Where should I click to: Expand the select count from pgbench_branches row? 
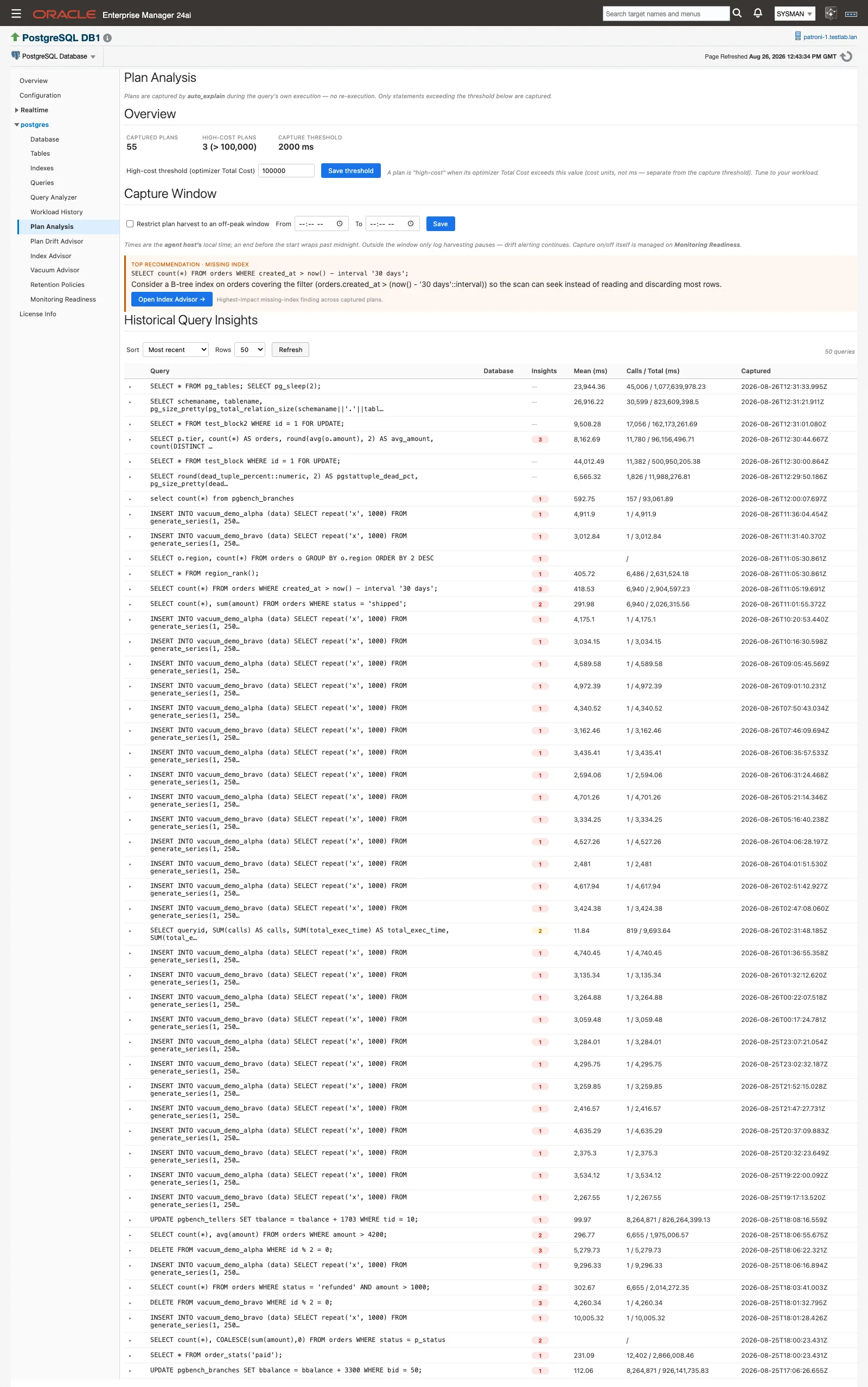click(130, 499)
